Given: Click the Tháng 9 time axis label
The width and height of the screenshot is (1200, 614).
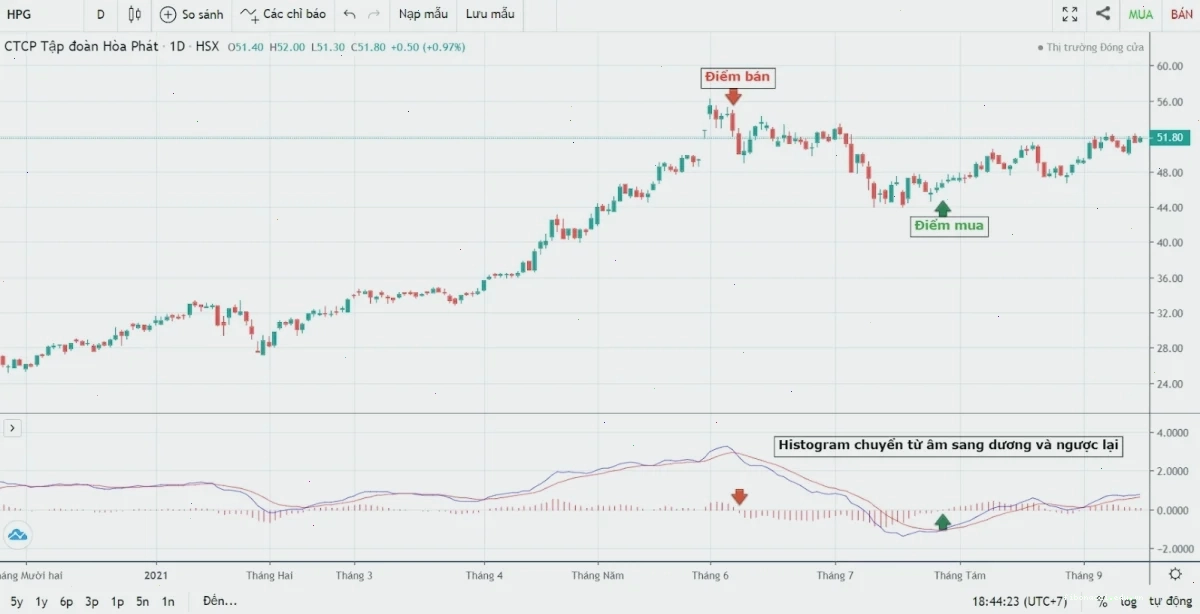Looking at the screenshot, I should coord(1083,575).
